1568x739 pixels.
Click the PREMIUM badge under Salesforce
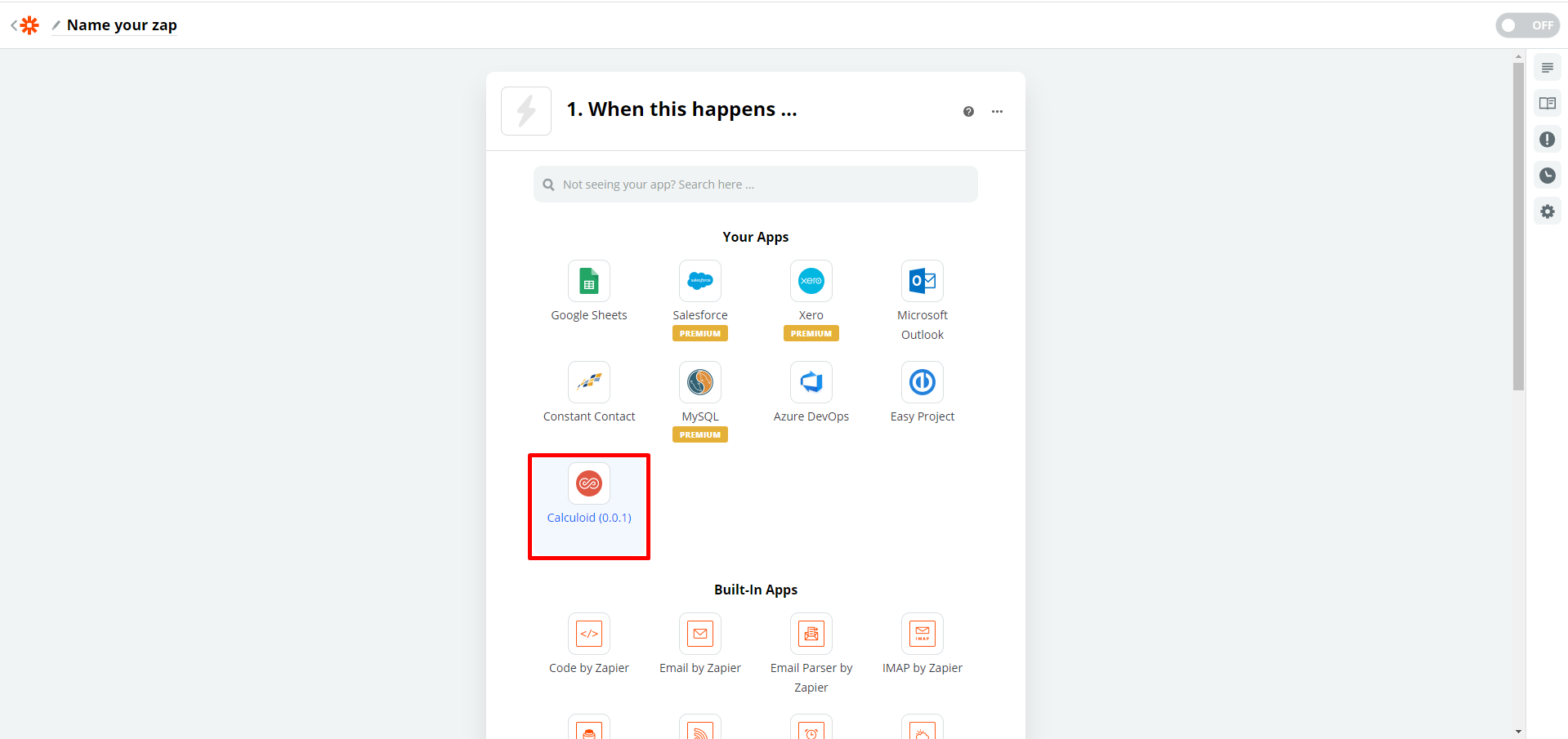[x=700, y=333]
